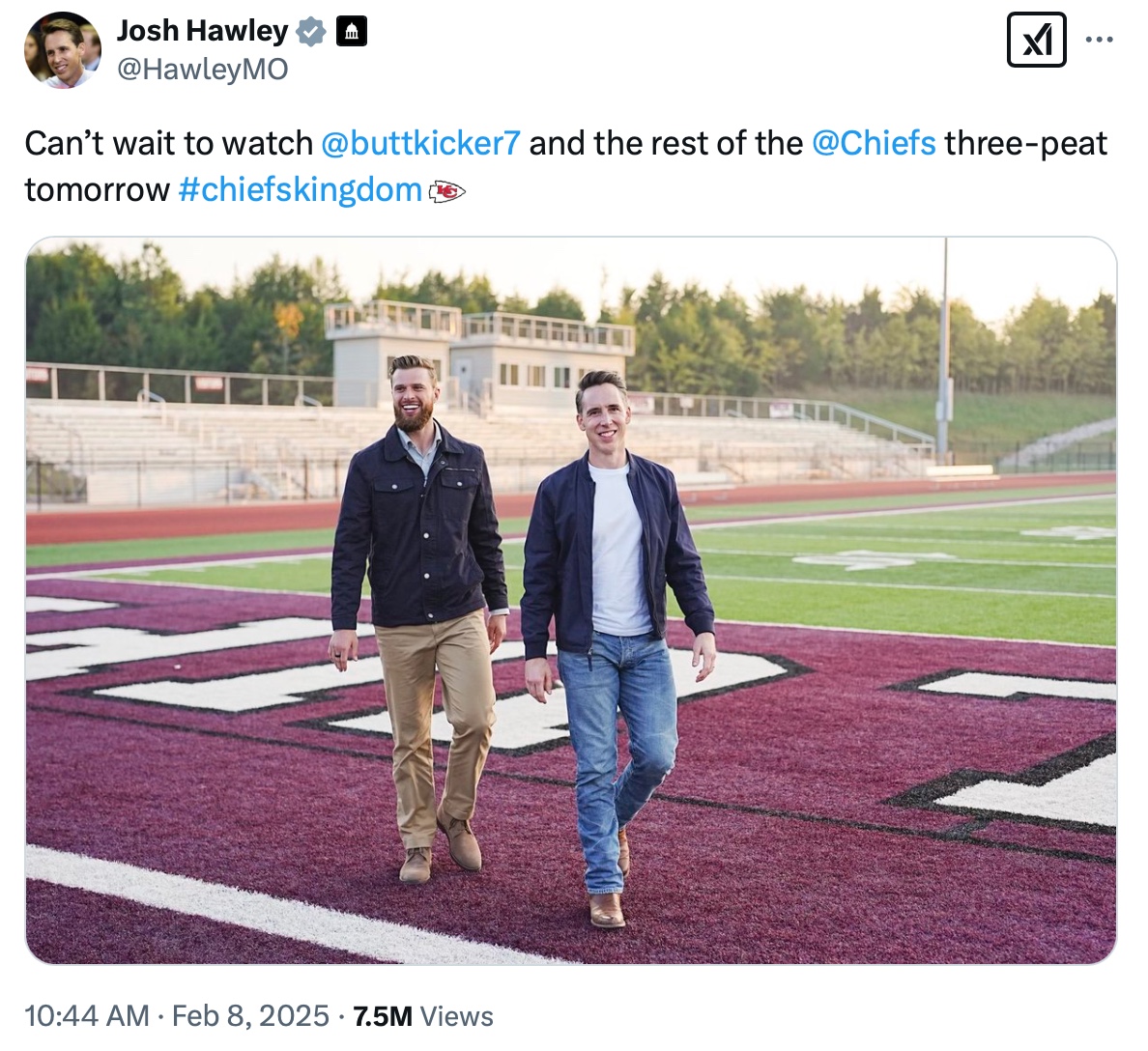1148x1051 pixels.
Task: Open Josh Hawley's profile avatar
Action: (x=63, y=50)
